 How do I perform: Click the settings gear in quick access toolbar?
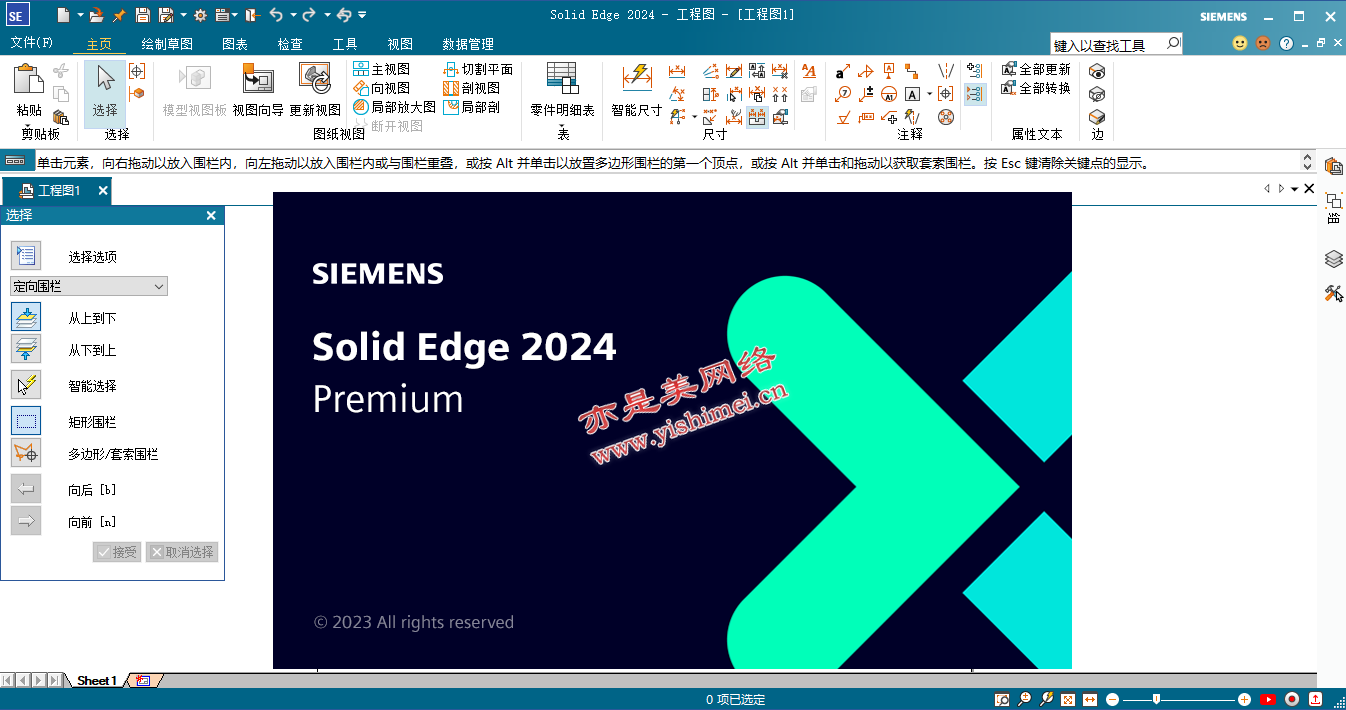(200, 15)
